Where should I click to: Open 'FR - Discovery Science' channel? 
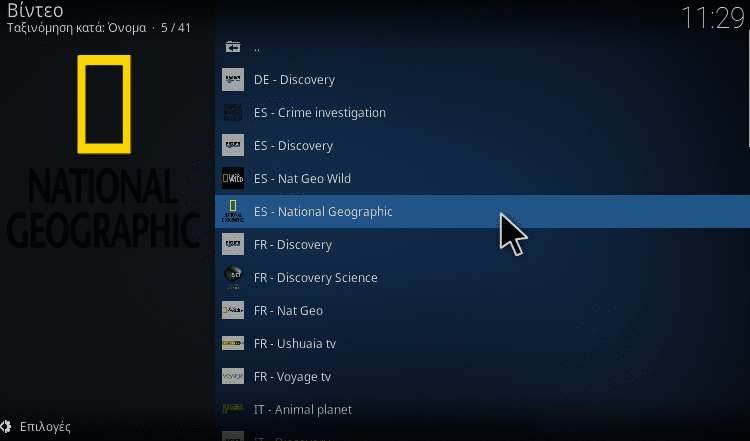tap(482, 277)
